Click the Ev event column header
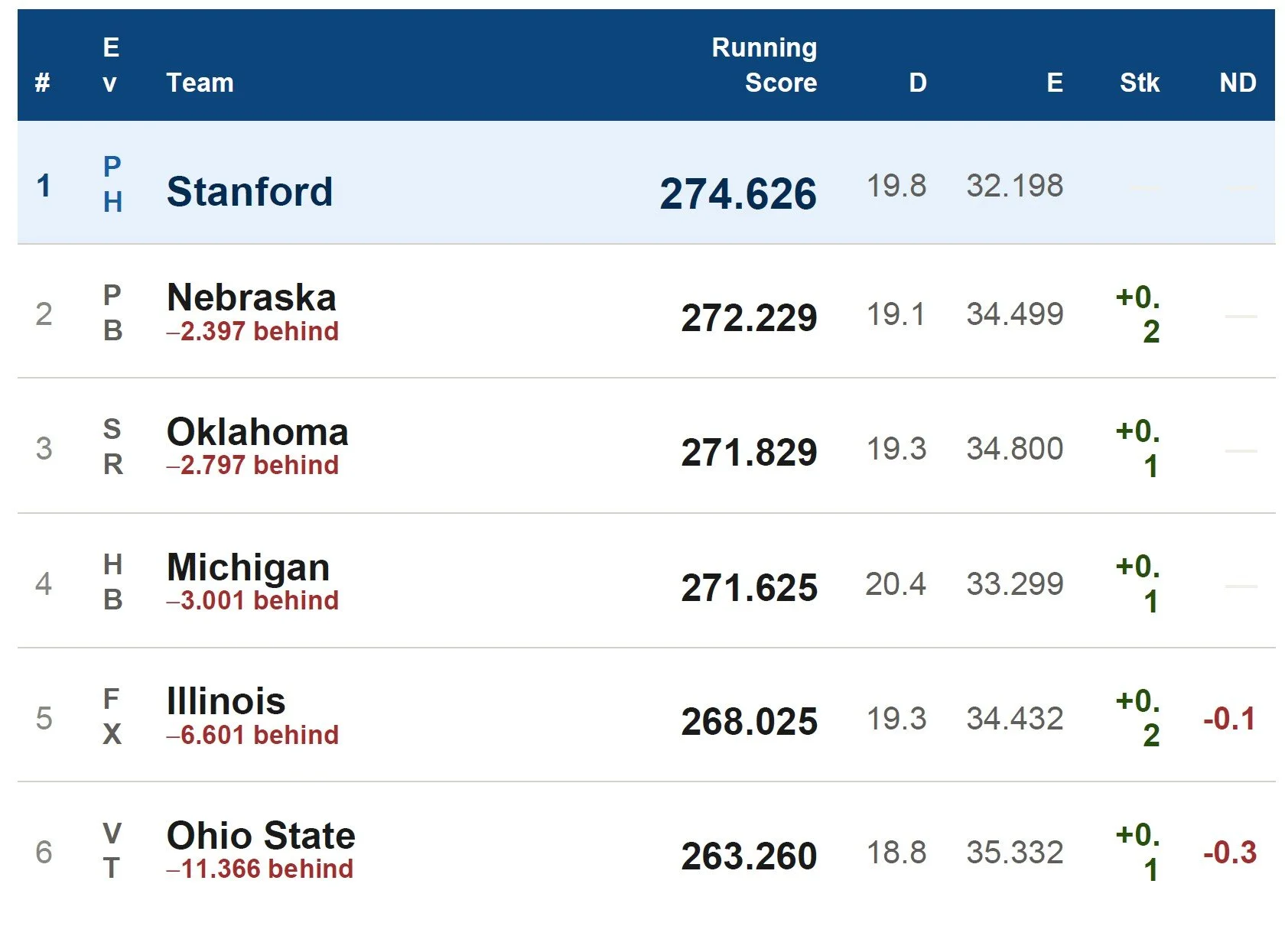The image size is (1285, 952). click(111, 65)
